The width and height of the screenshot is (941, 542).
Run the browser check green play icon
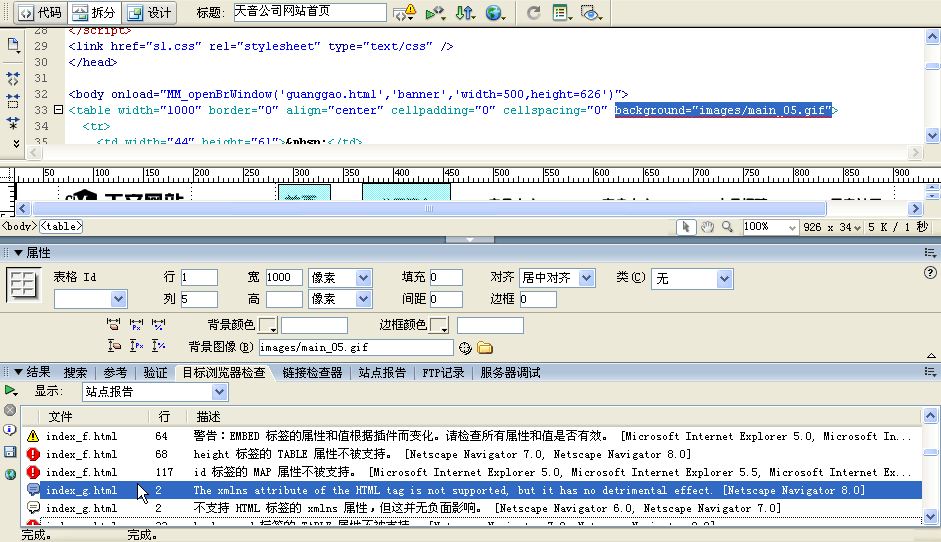[x=10, y=391]
